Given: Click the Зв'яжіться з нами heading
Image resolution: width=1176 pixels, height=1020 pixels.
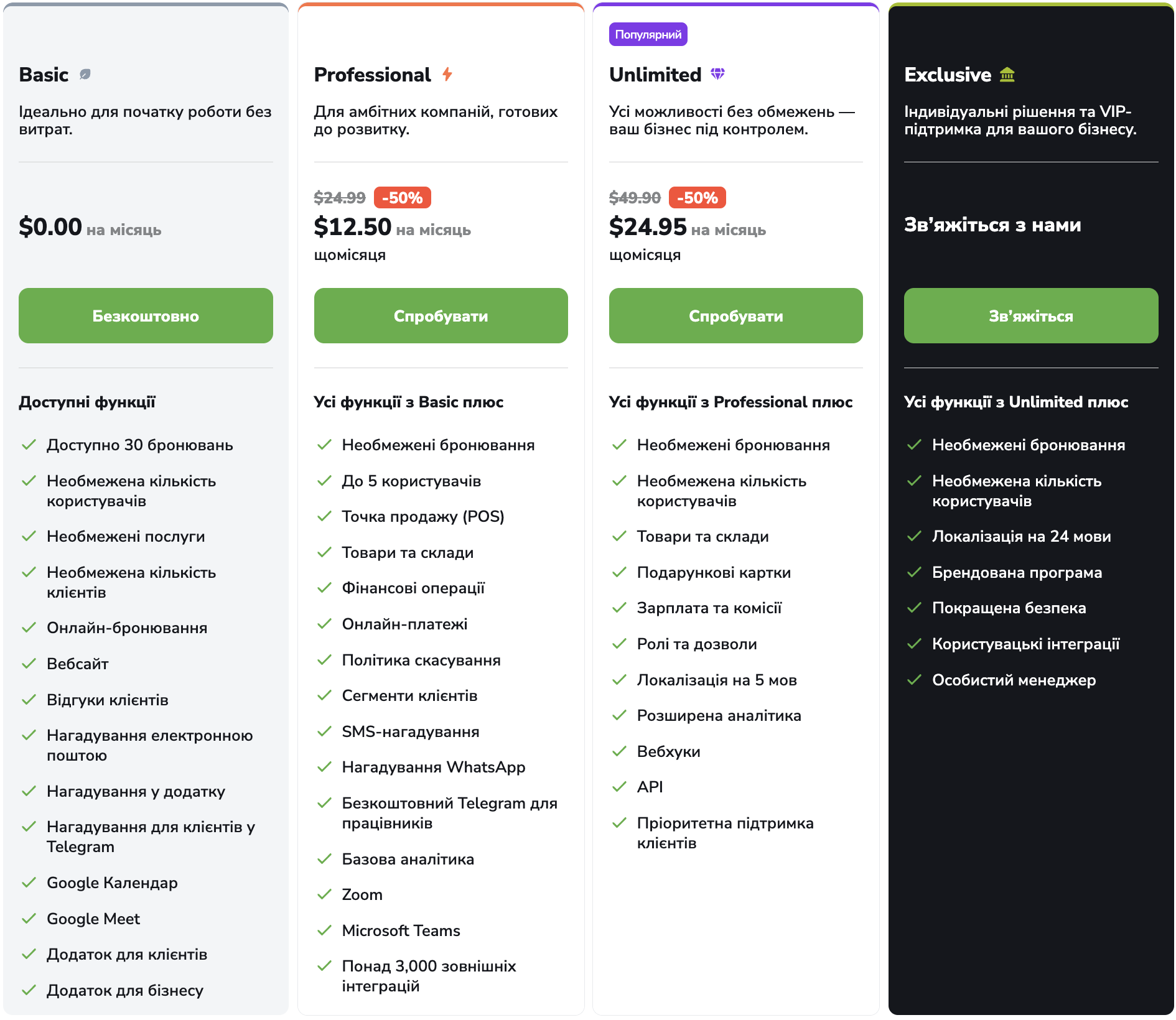Looking at the screenshot, I should click(992, 225).
